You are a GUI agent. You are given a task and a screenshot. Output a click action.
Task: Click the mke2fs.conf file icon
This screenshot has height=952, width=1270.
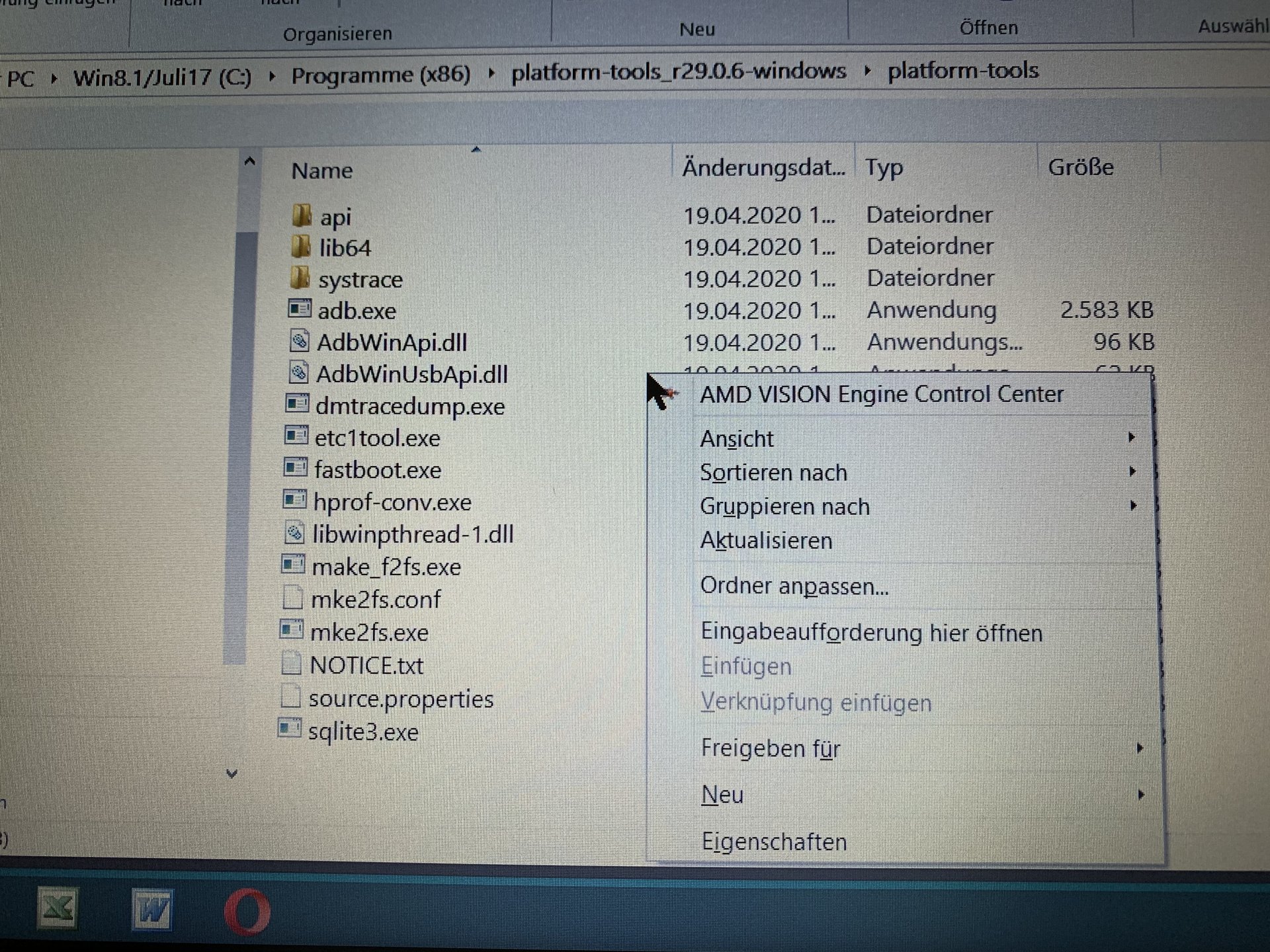pos(292,598)
